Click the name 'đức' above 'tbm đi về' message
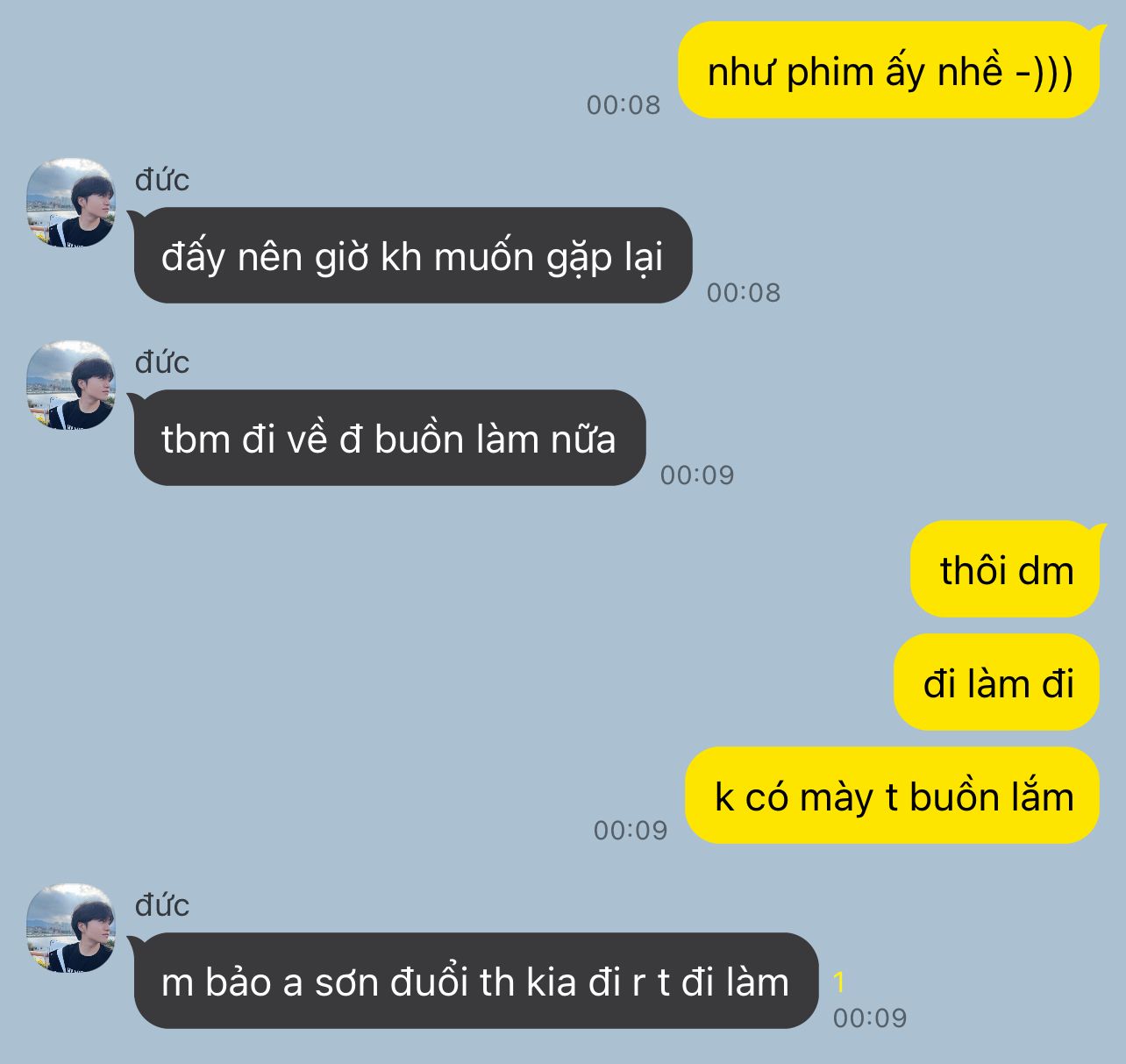Screen dimensions: 1126x1064 (x=162, y=362)
